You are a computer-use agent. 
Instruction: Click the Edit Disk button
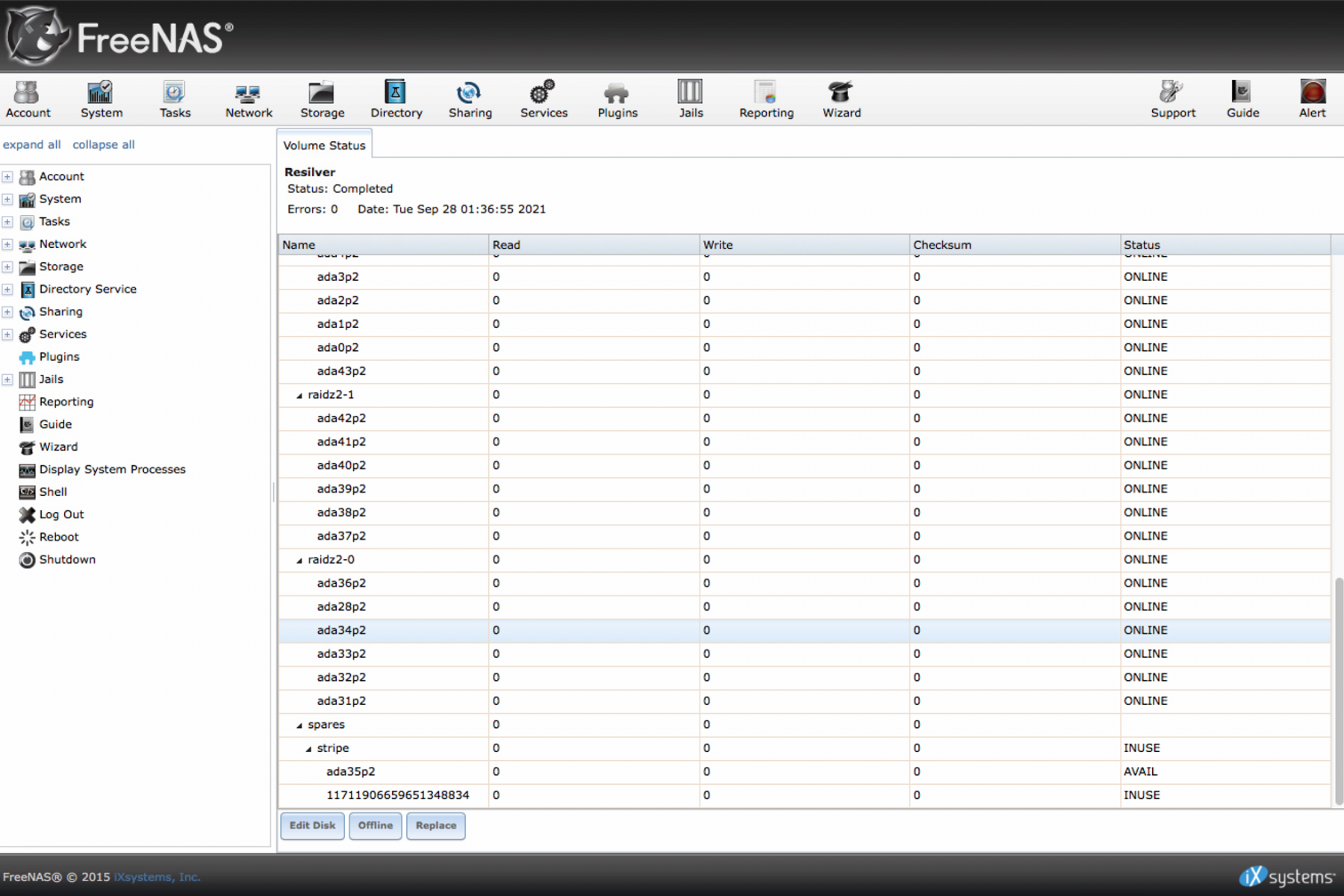(312, 826)
